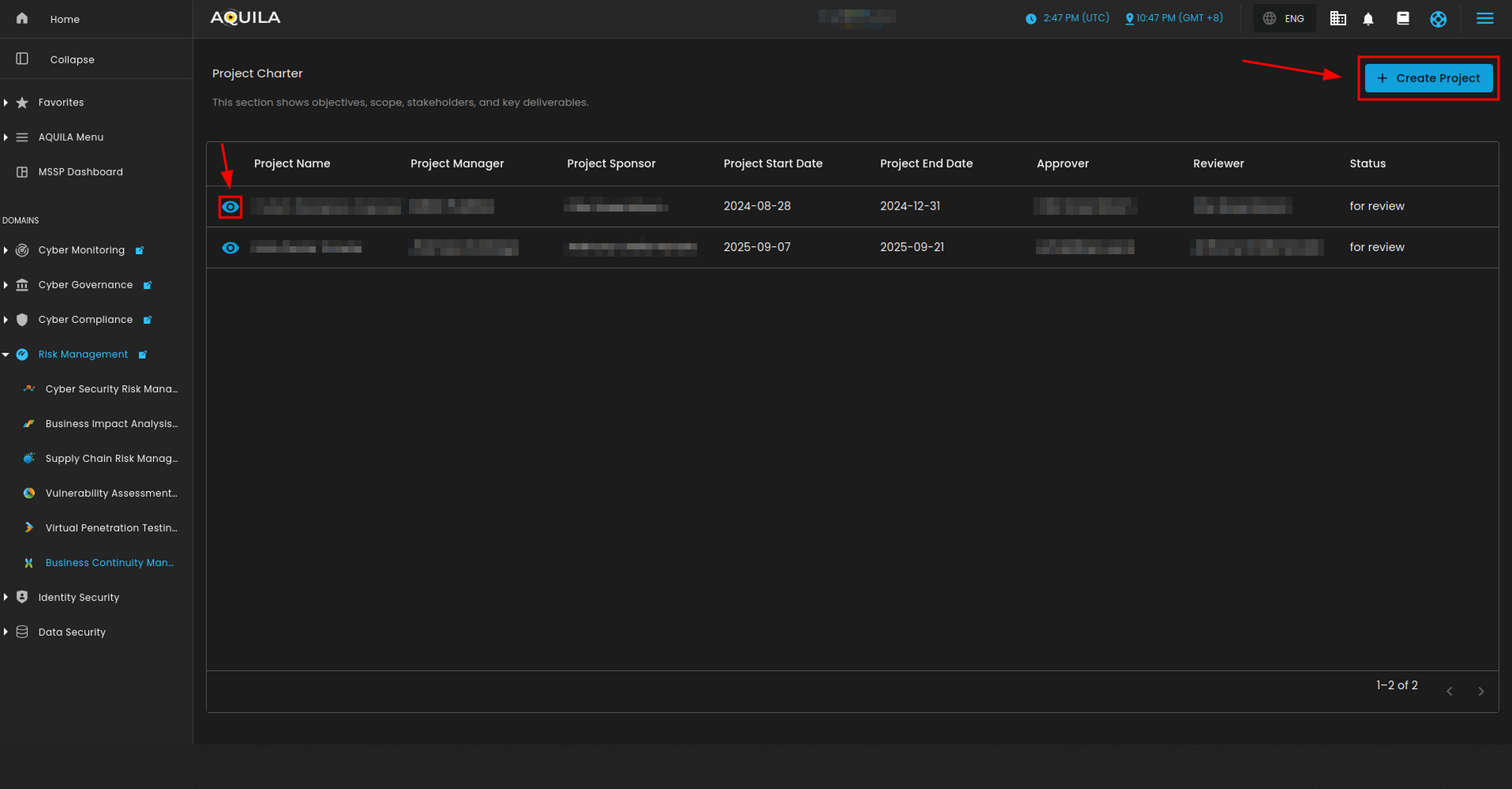Click the help lifebuoy icon in header

(1437, 19)
